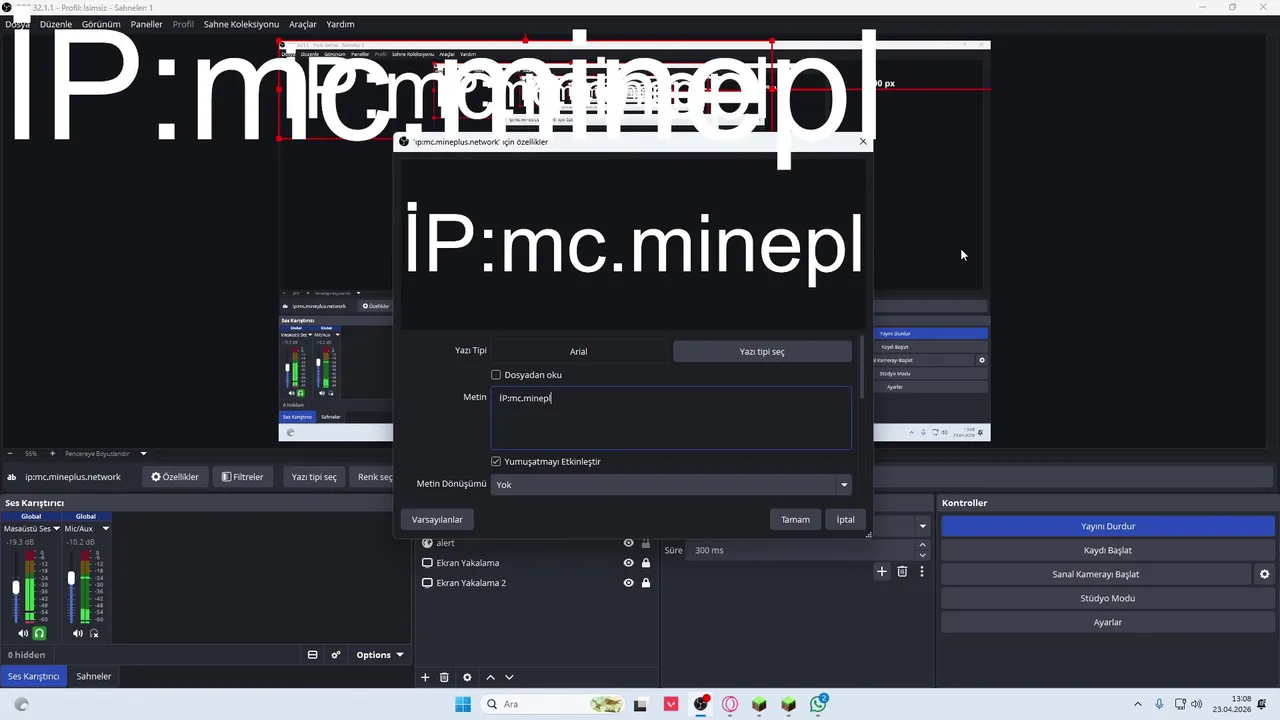1280x720 pixels.
Task: Cancel the dialog with İptal
Action: (x=846, y=519)
